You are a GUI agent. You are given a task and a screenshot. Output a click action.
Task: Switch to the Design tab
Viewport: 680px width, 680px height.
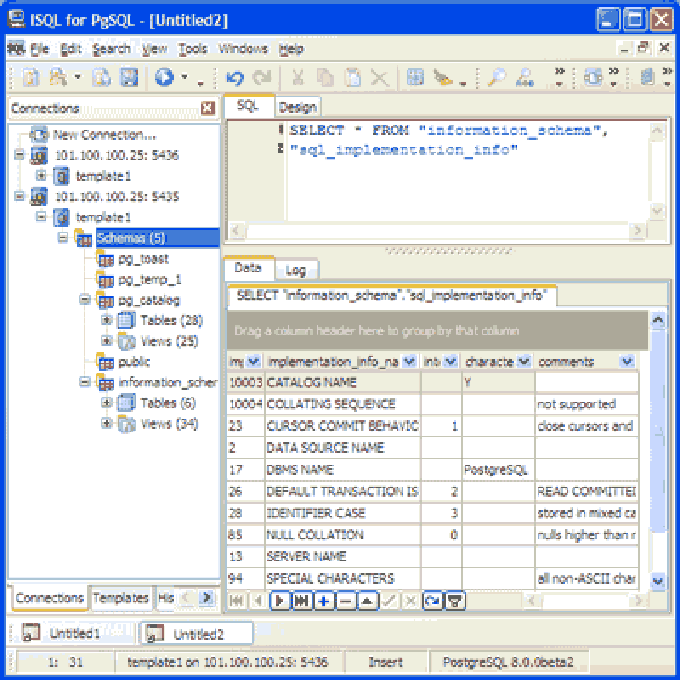[298, 107]
